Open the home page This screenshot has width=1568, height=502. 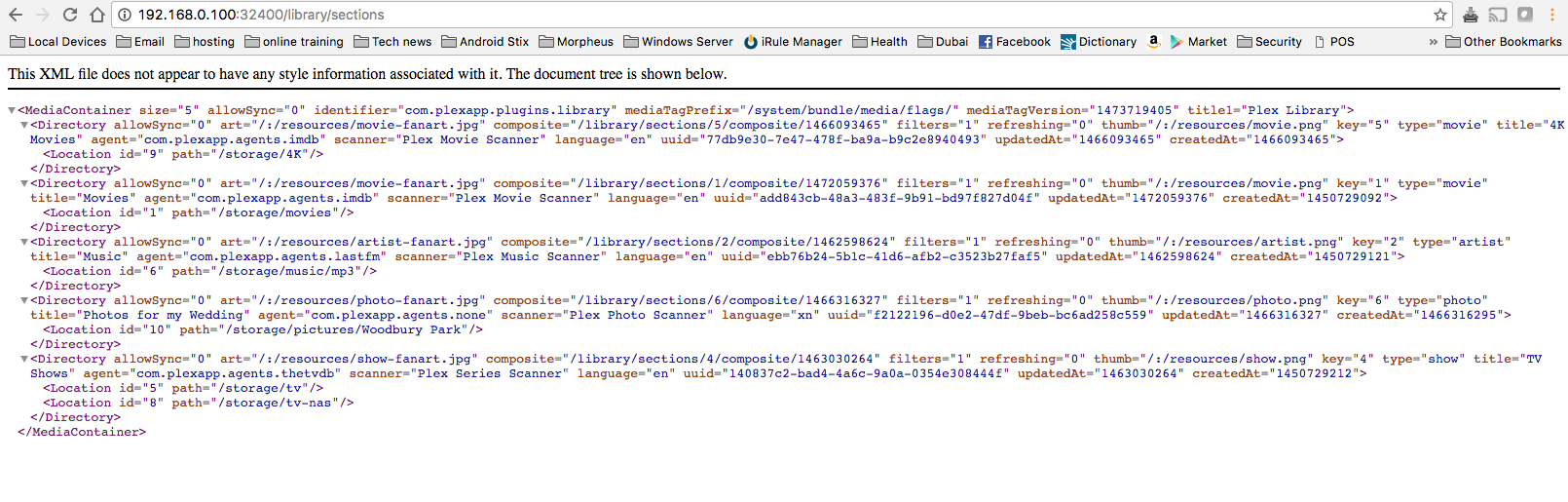tap(97, 15)
